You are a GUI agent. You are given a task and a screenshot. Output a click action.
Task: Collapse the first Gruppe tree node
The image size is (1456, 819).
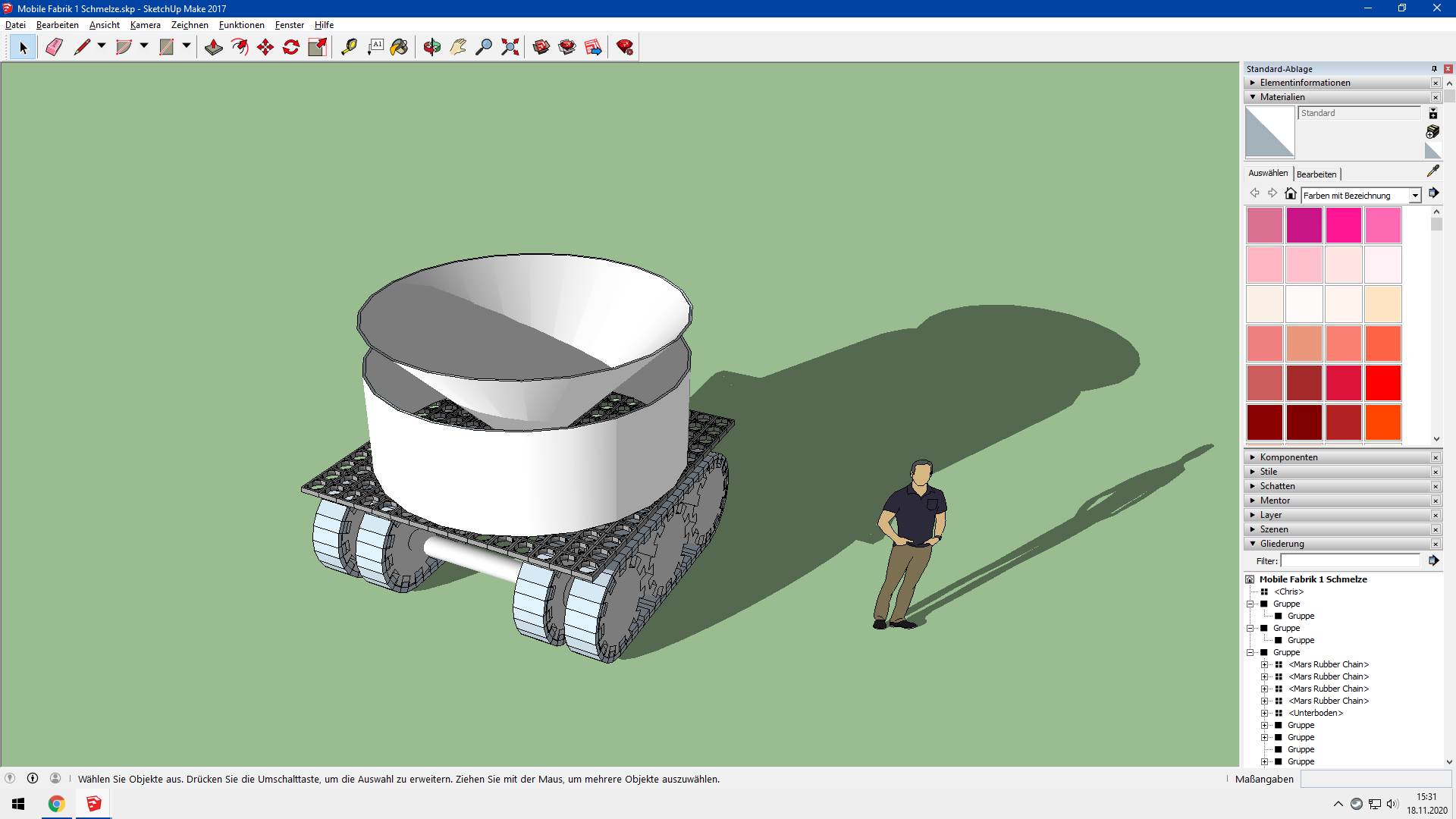pos(1250,604)
